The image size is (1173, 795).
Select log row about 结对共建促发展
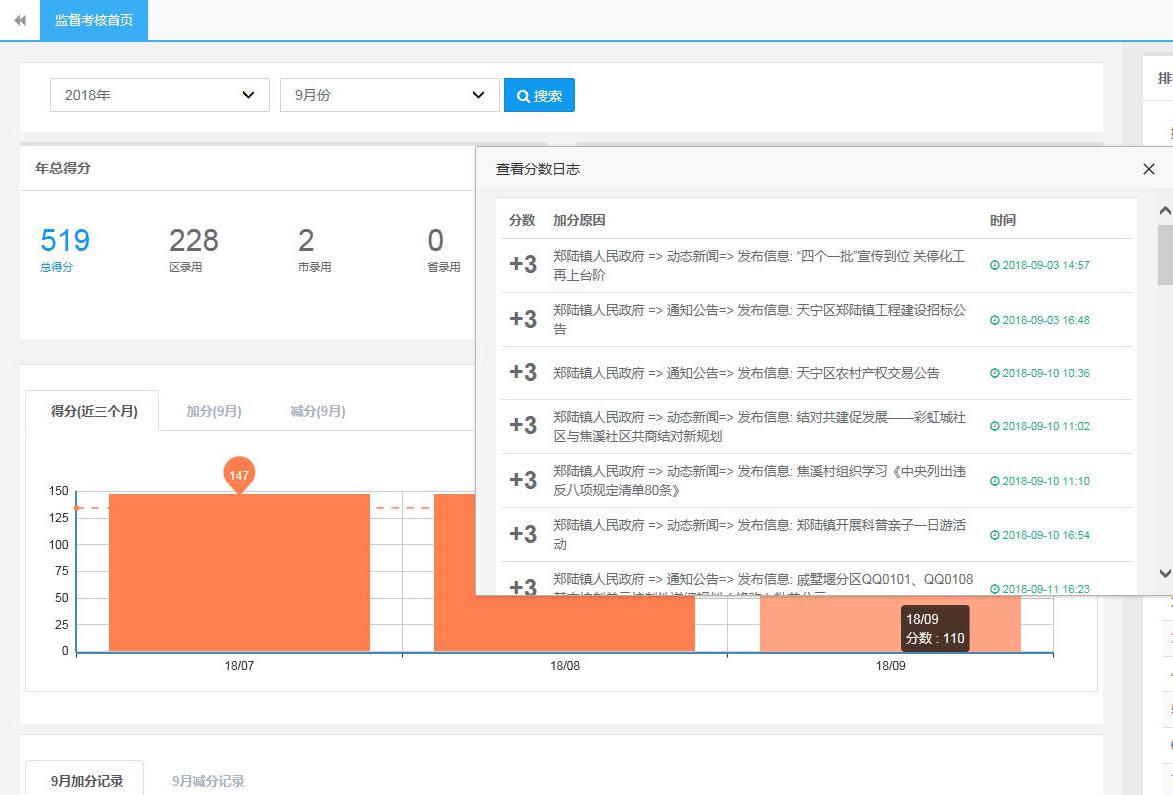(x=816, y=426)
